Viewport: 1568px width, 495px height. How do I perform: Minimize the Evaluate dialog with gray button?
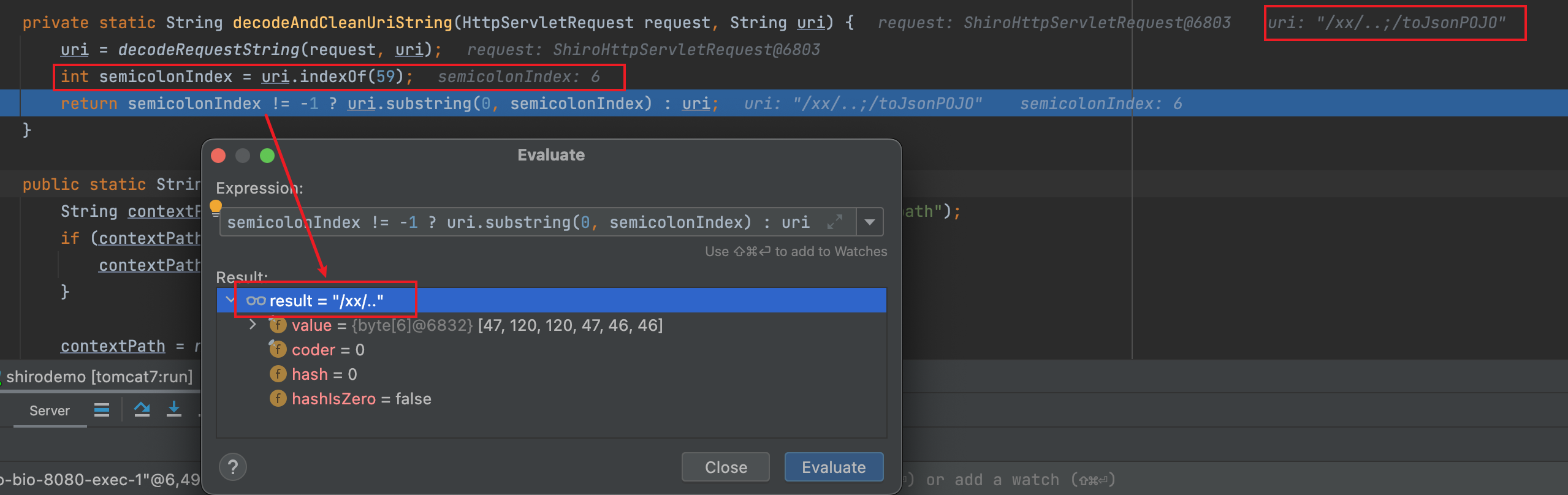pyautogui.click(x=243, y=156)
